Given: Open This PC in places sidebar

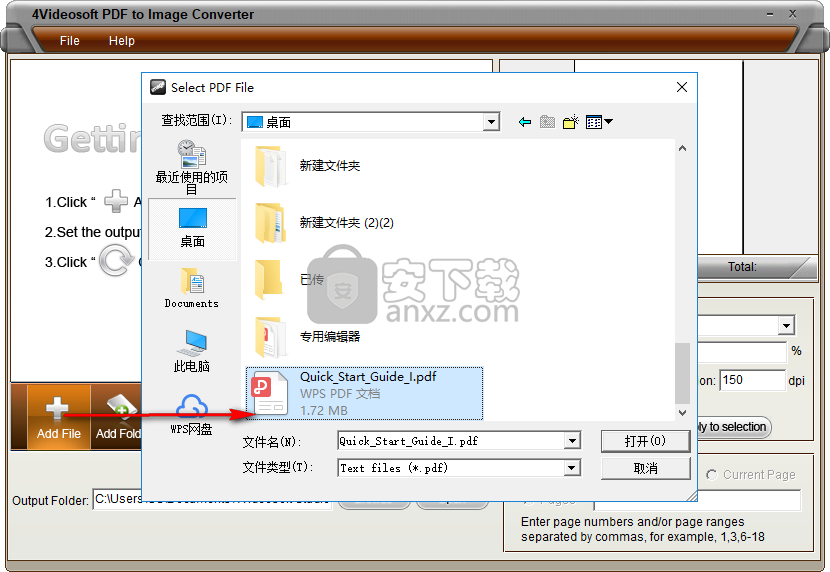Looking at the screenshot, I should 192,351.
